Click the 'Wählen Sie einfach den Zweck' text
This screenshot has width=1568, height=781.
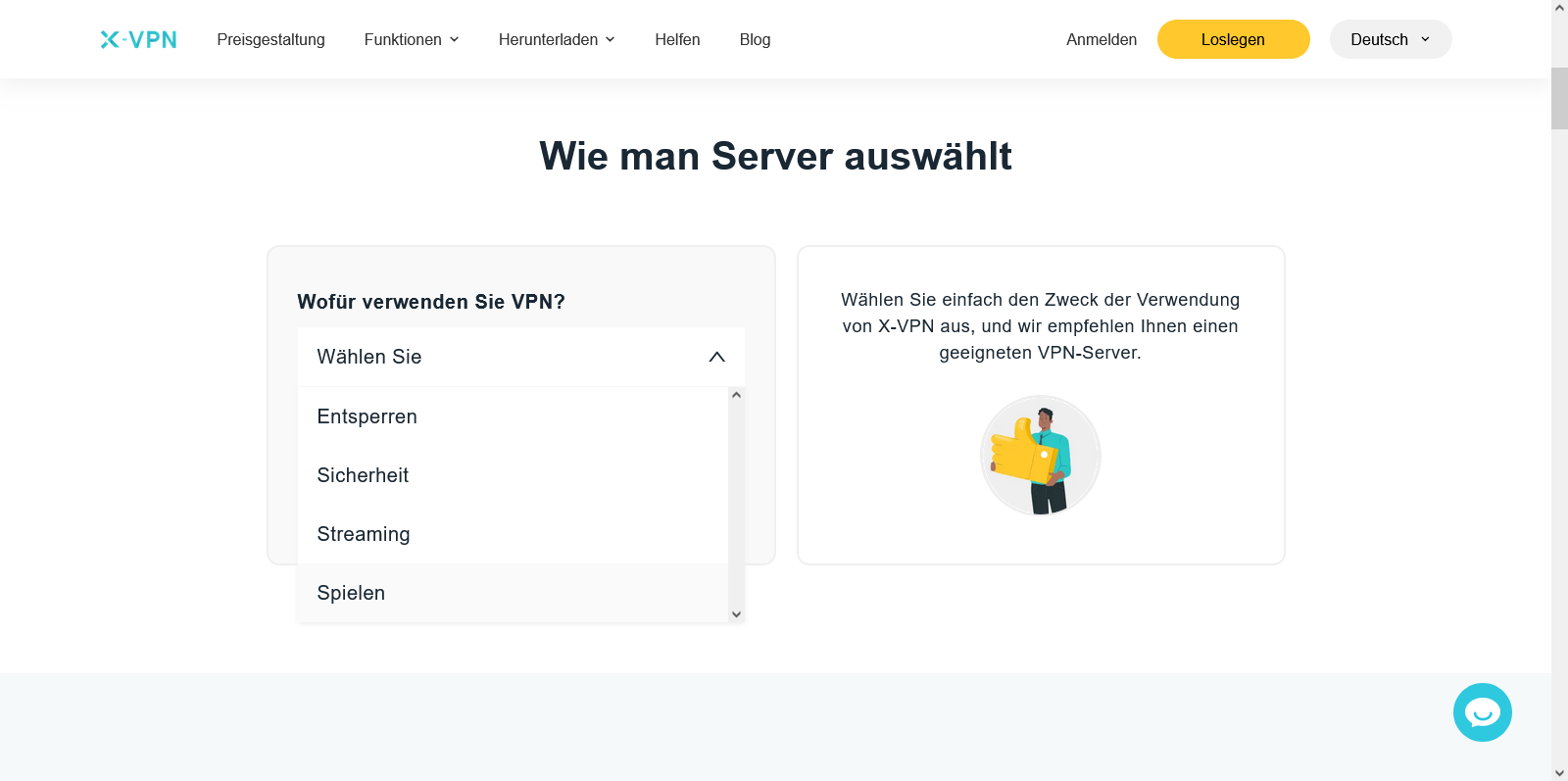(1040, 326)
